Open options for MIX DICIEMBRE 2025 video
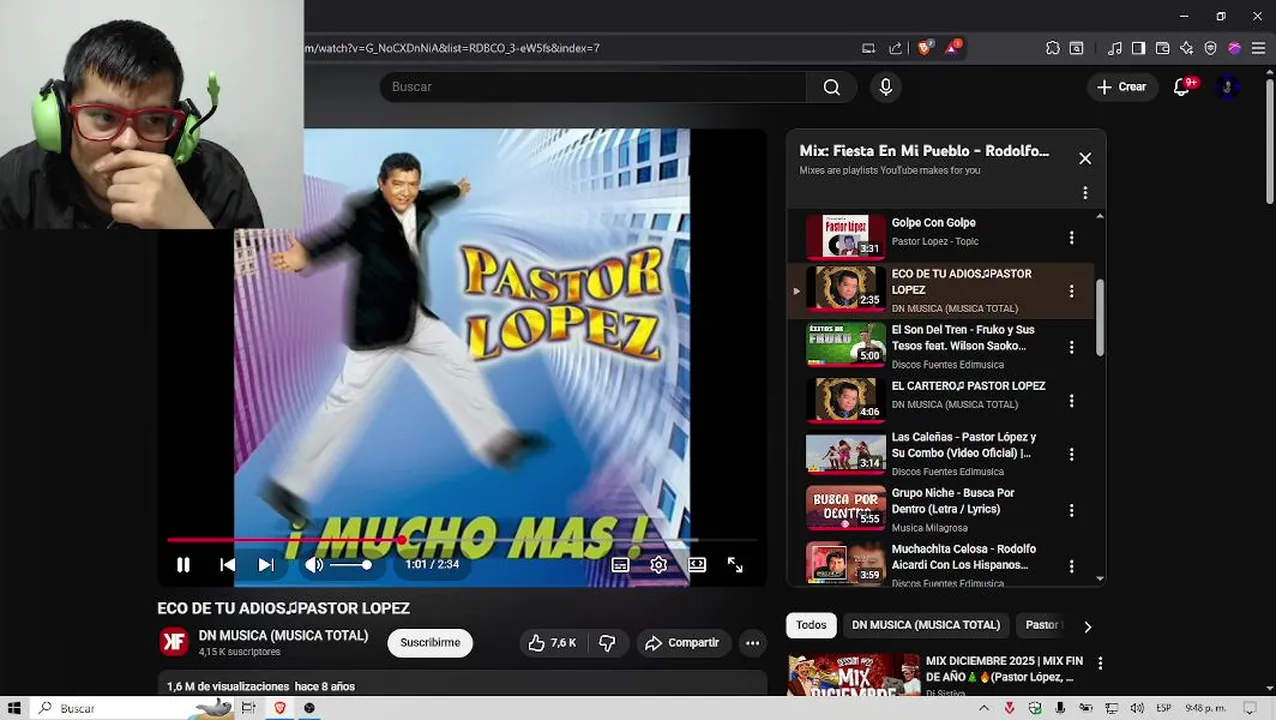This screenshot has height=720, width=1276. [x=1100, y=663]
